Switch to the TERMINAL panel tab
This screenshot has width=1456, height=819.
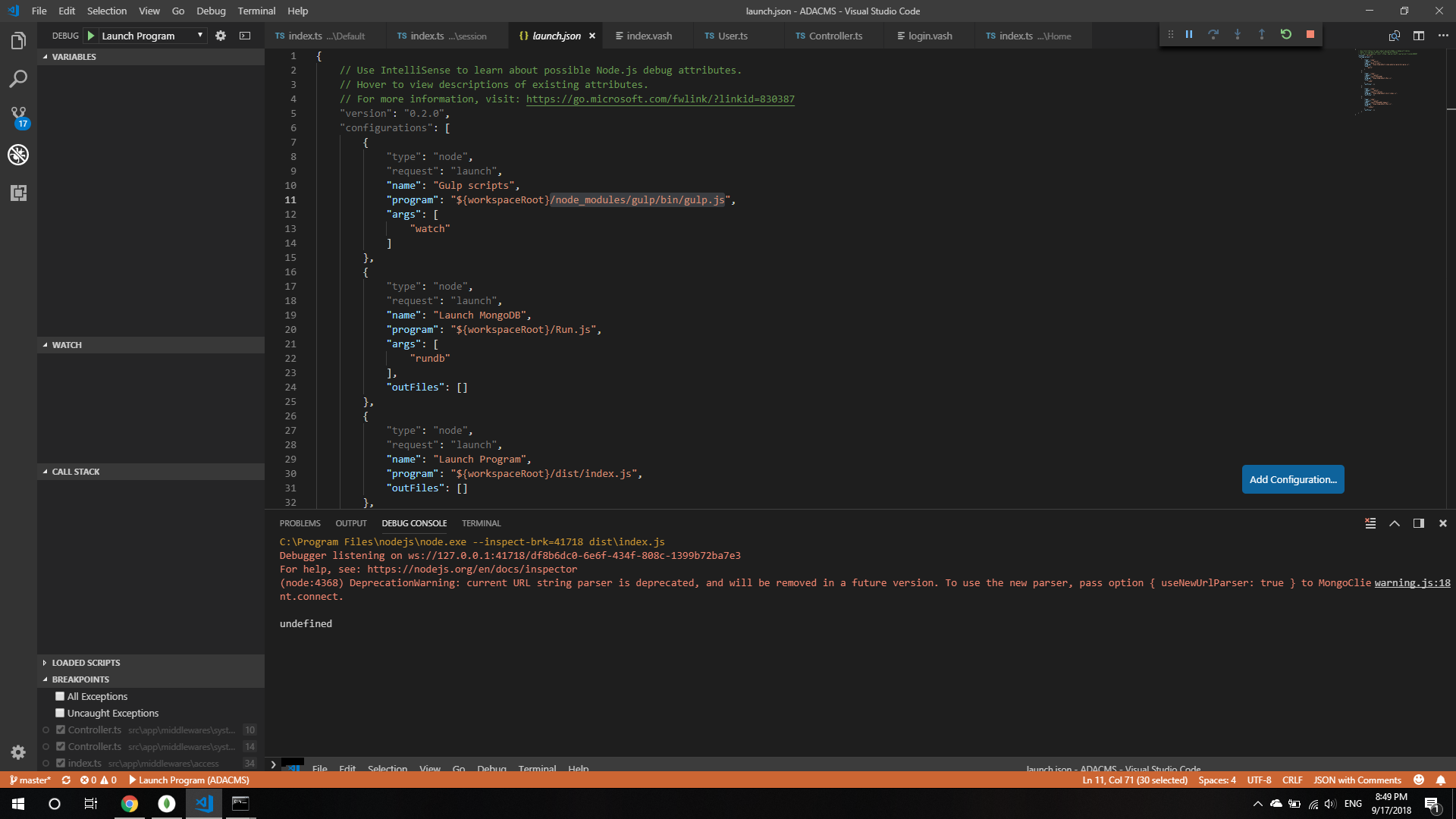[481, 523]
